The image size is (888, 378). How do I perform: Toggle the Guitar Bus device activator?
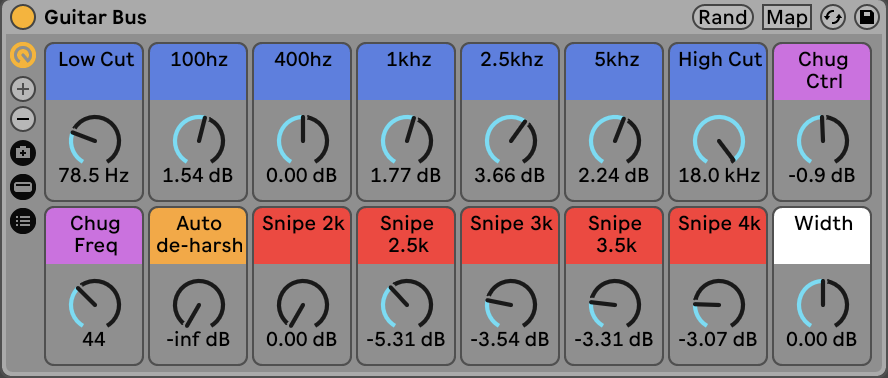pyautogui.click(x=24, y=18)
